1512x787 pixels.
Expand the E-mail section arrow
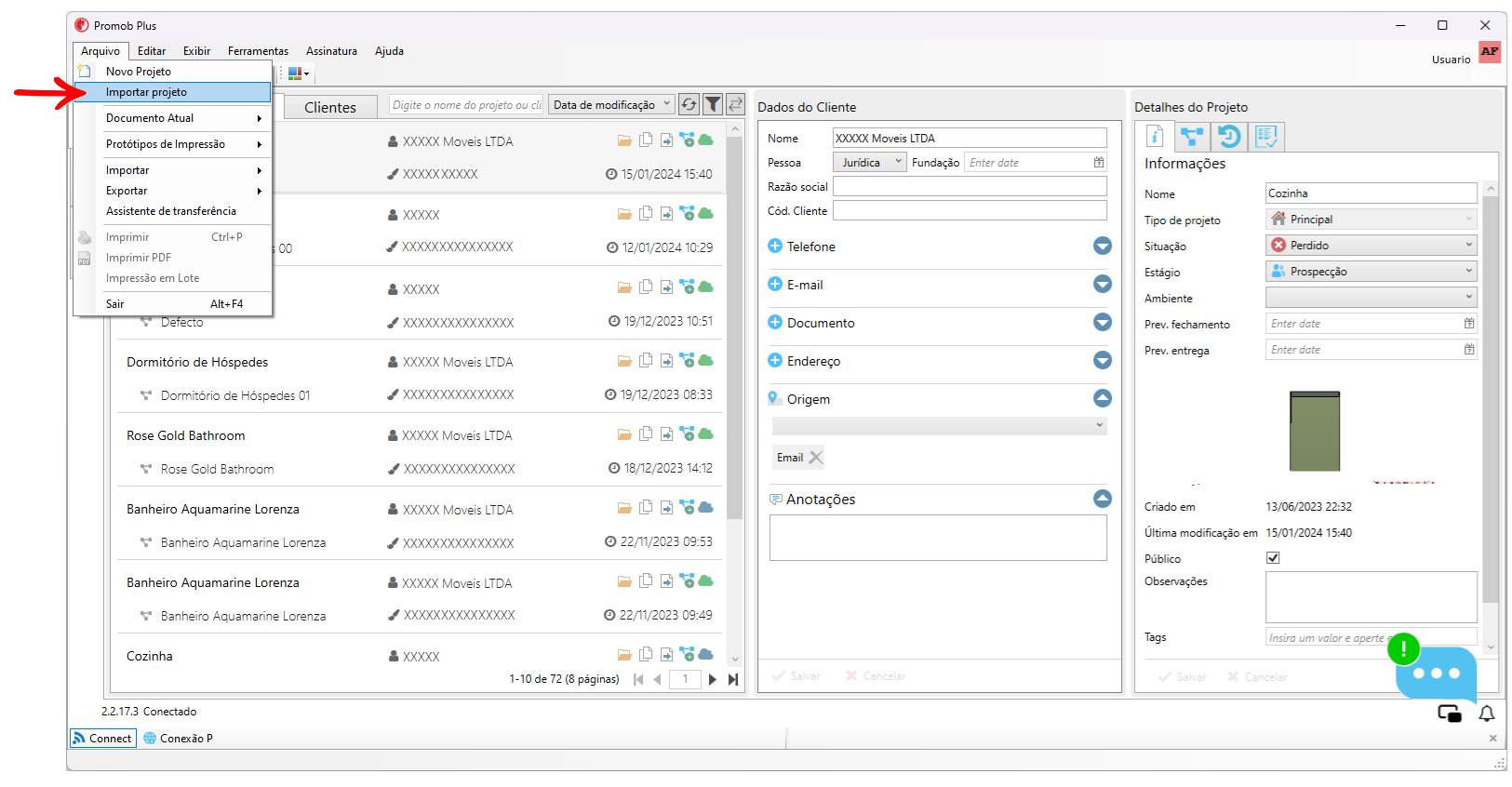pyautogui.click(x=1103, y=285)
